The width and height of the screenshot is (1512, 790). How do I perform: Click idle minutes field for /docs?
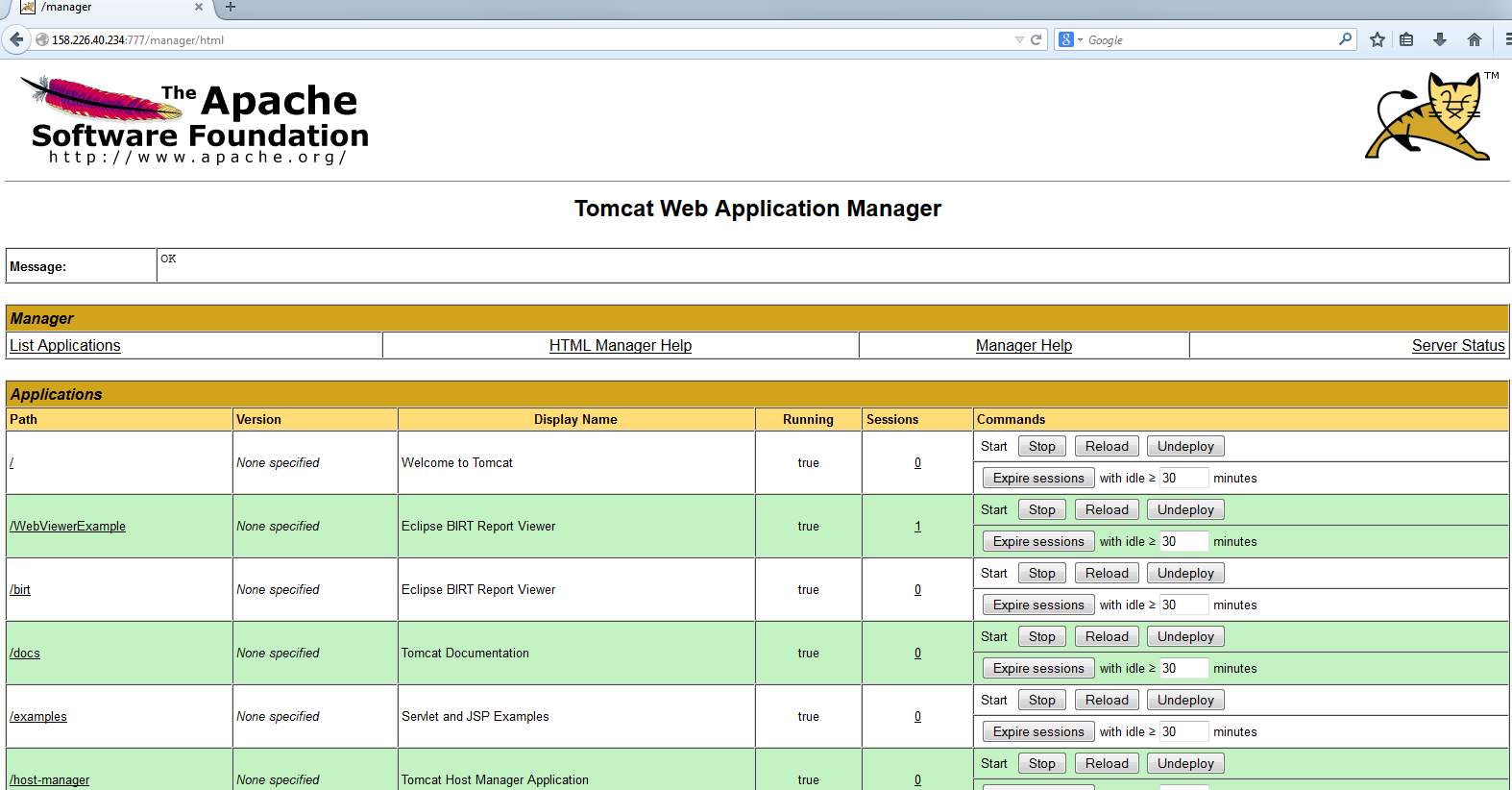click(1183, 668)
